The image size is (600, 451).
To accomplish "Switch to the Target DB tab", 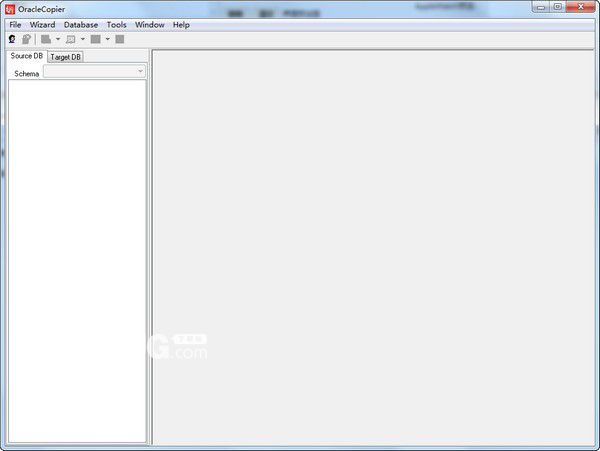I will pos(65,57).
